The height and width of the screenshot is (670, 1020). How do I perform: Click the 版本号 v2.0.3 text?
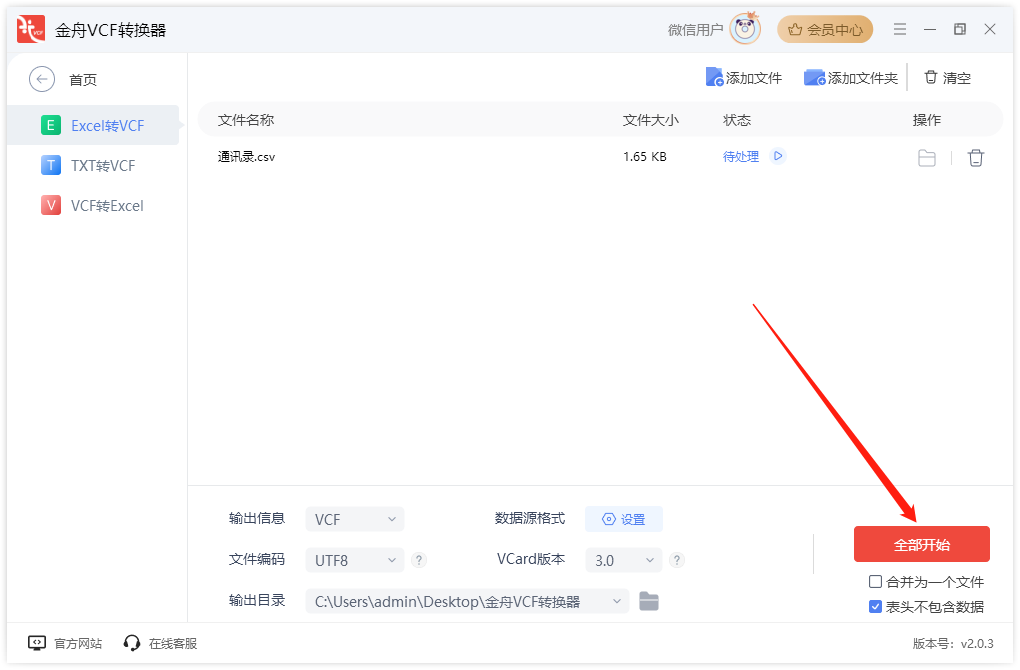pos(953,643)
